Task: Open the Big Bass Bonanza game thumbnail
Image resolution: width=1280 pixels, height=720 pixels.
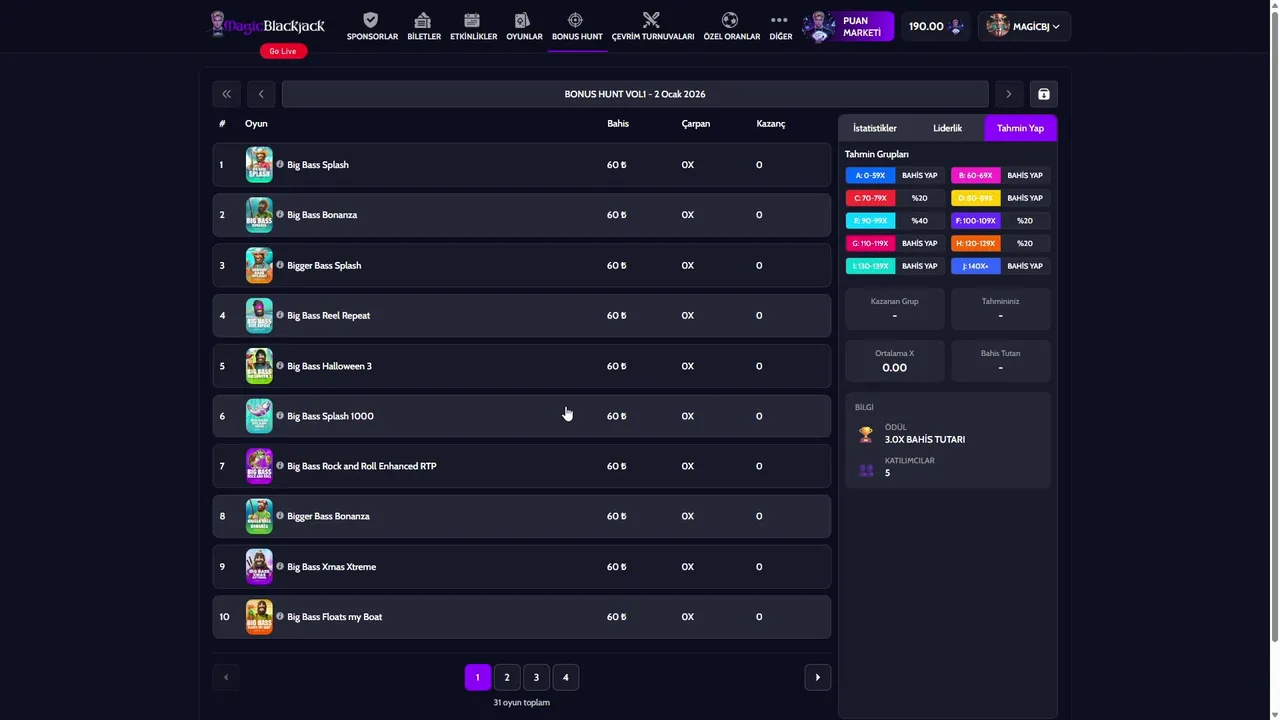Action: tap(259, 215)
